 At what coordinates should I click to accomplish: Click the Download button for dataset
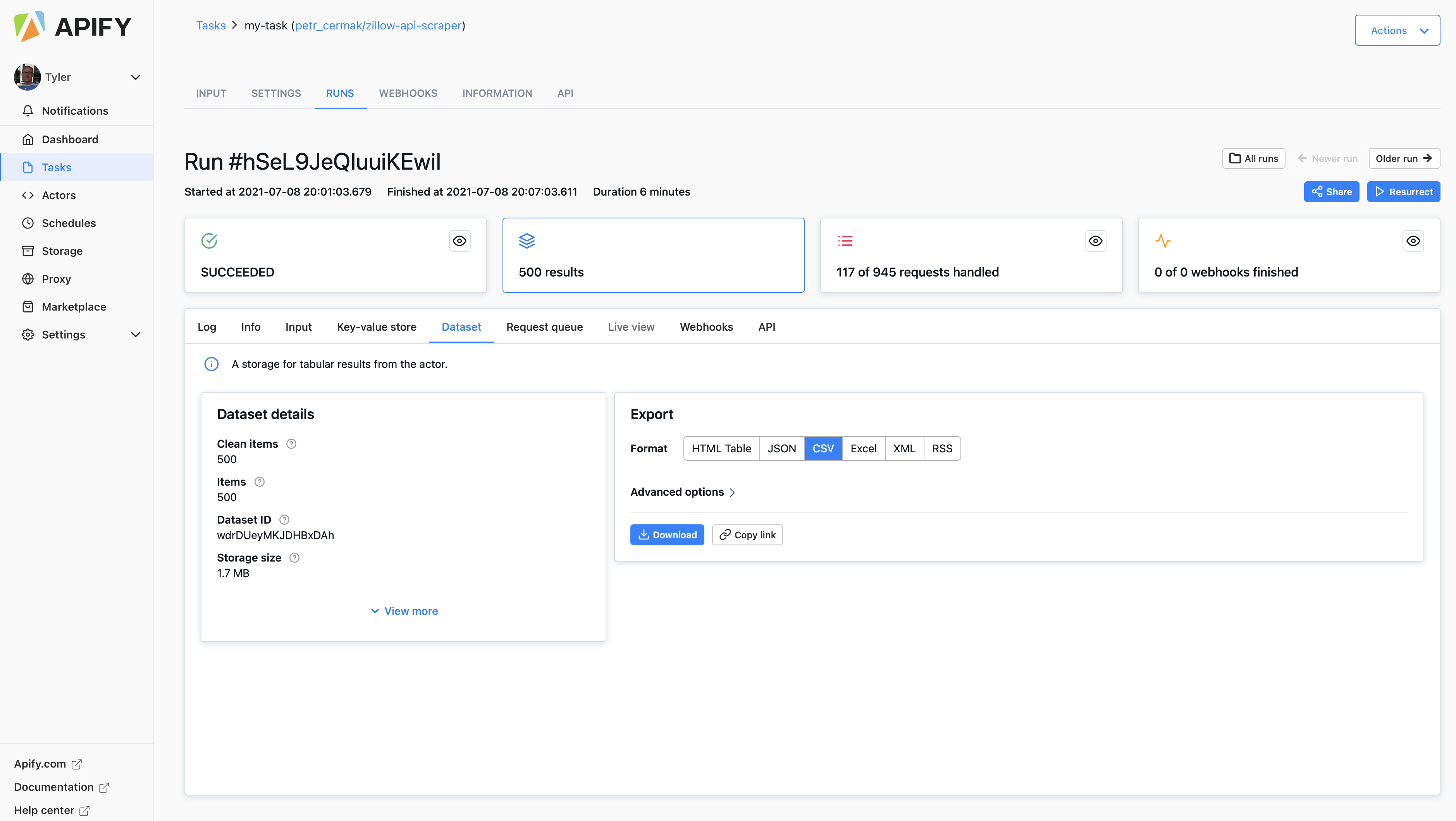pyautogui.click(x=667, y=534)
